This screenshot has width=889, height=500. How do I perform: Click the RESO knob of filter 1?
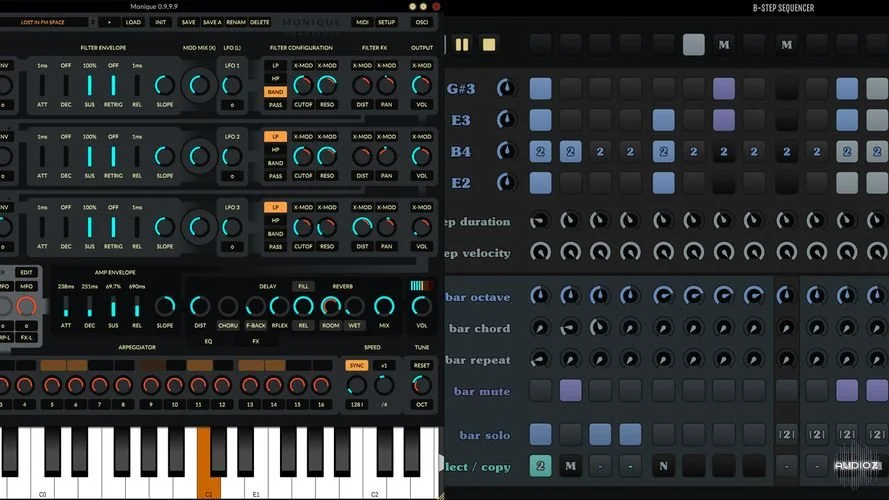click(327, 85)
